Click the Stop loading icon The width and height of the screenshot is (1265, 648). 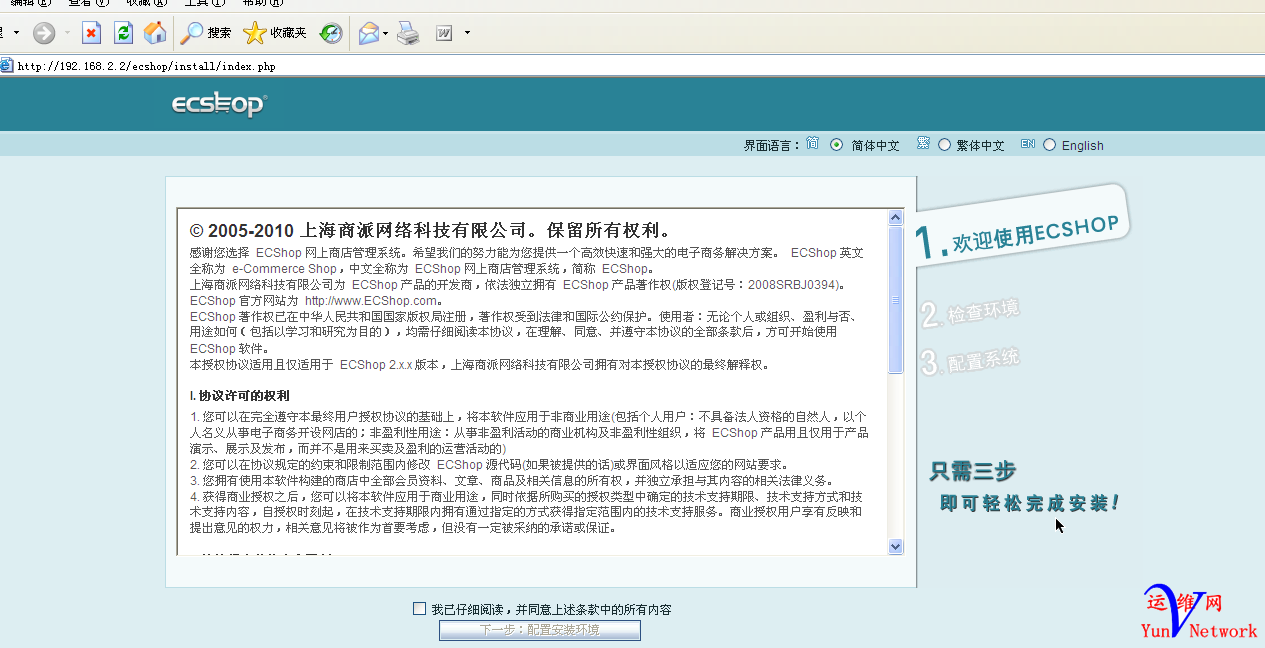click(91, 33)
